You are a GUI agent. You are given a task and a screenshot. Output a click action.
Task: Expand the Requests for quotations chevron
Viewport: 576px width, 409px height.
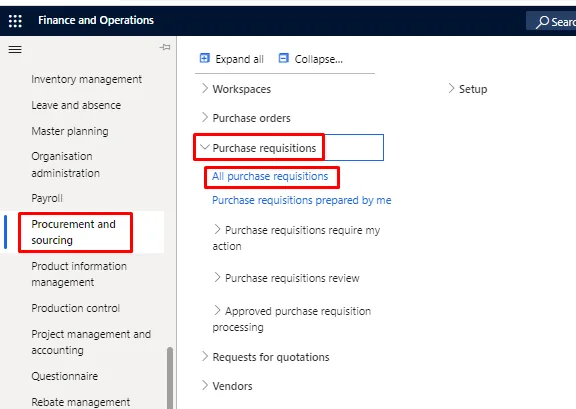205,356
